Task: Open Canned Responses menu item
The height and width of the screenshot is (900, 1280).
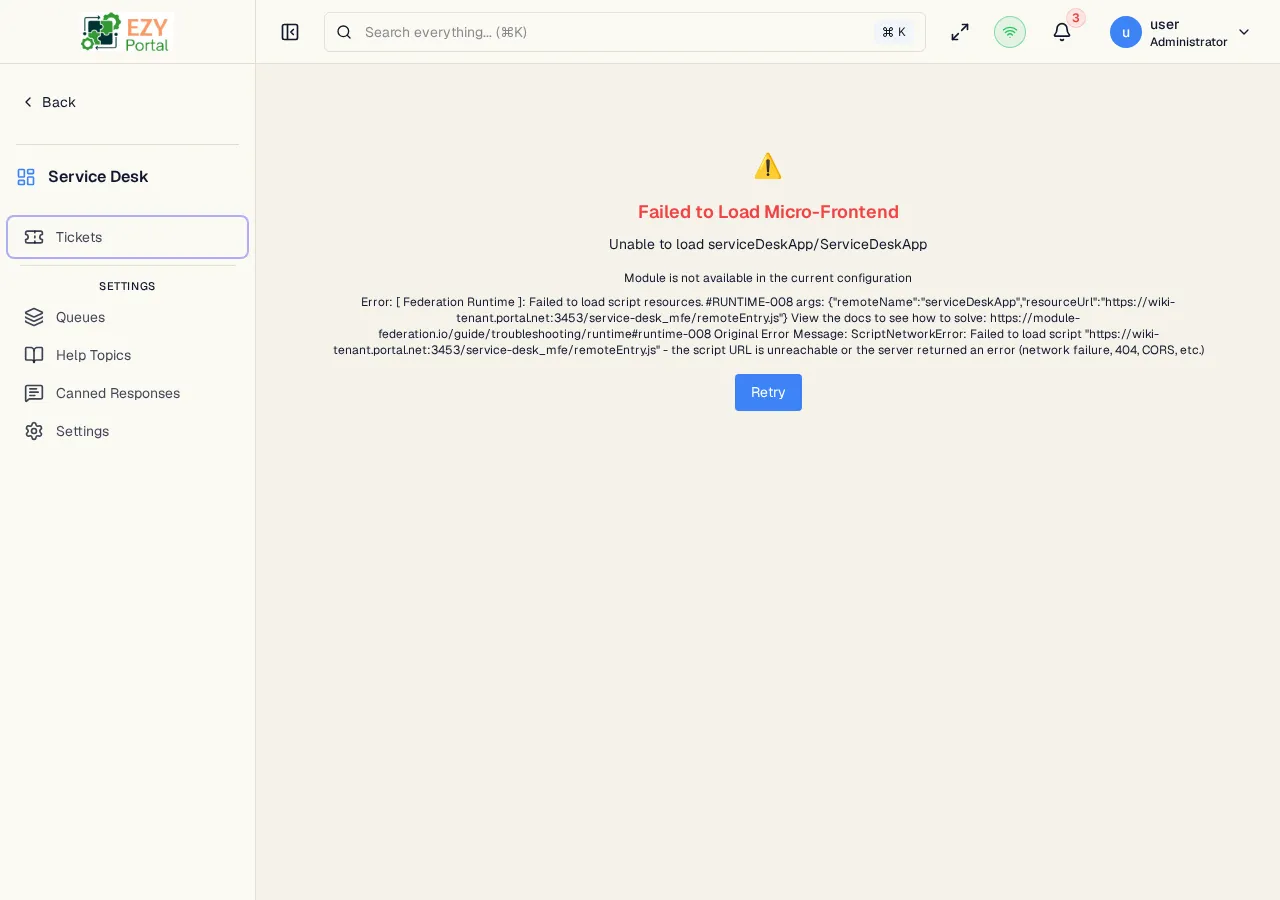Action: [x=128, y=393]
